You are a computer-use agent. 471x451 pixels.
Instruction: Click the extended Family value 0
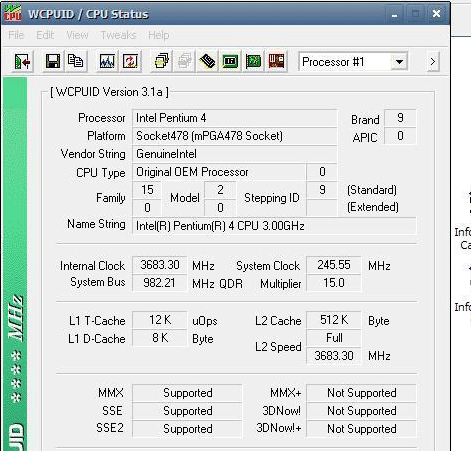[147, 208]
